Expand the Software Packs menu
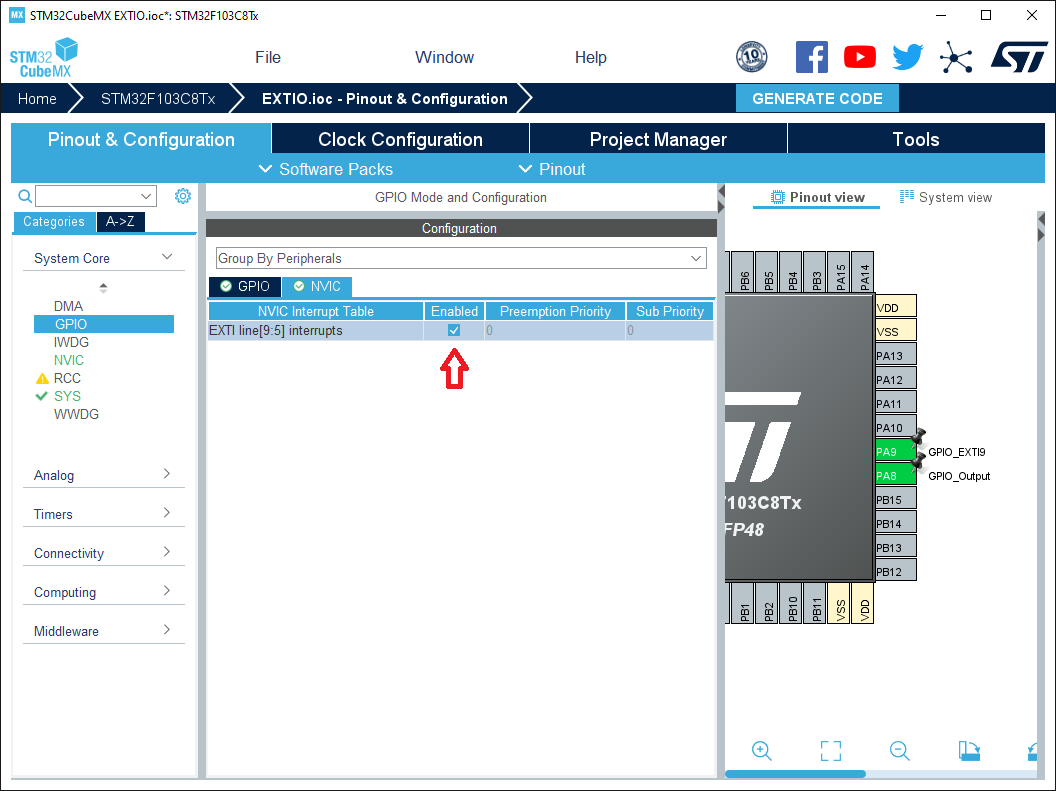The width and height of the screenshot is (1056, 791). tap(326, 169)
